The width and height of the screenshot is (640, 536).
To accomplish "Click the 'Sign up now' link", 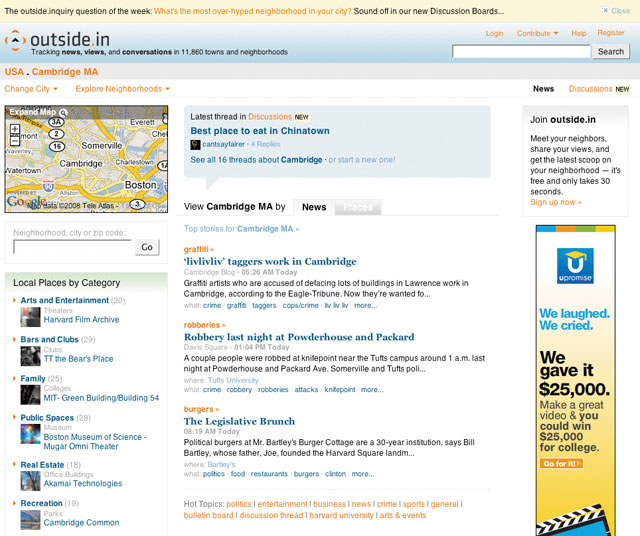I will point(556,202).
